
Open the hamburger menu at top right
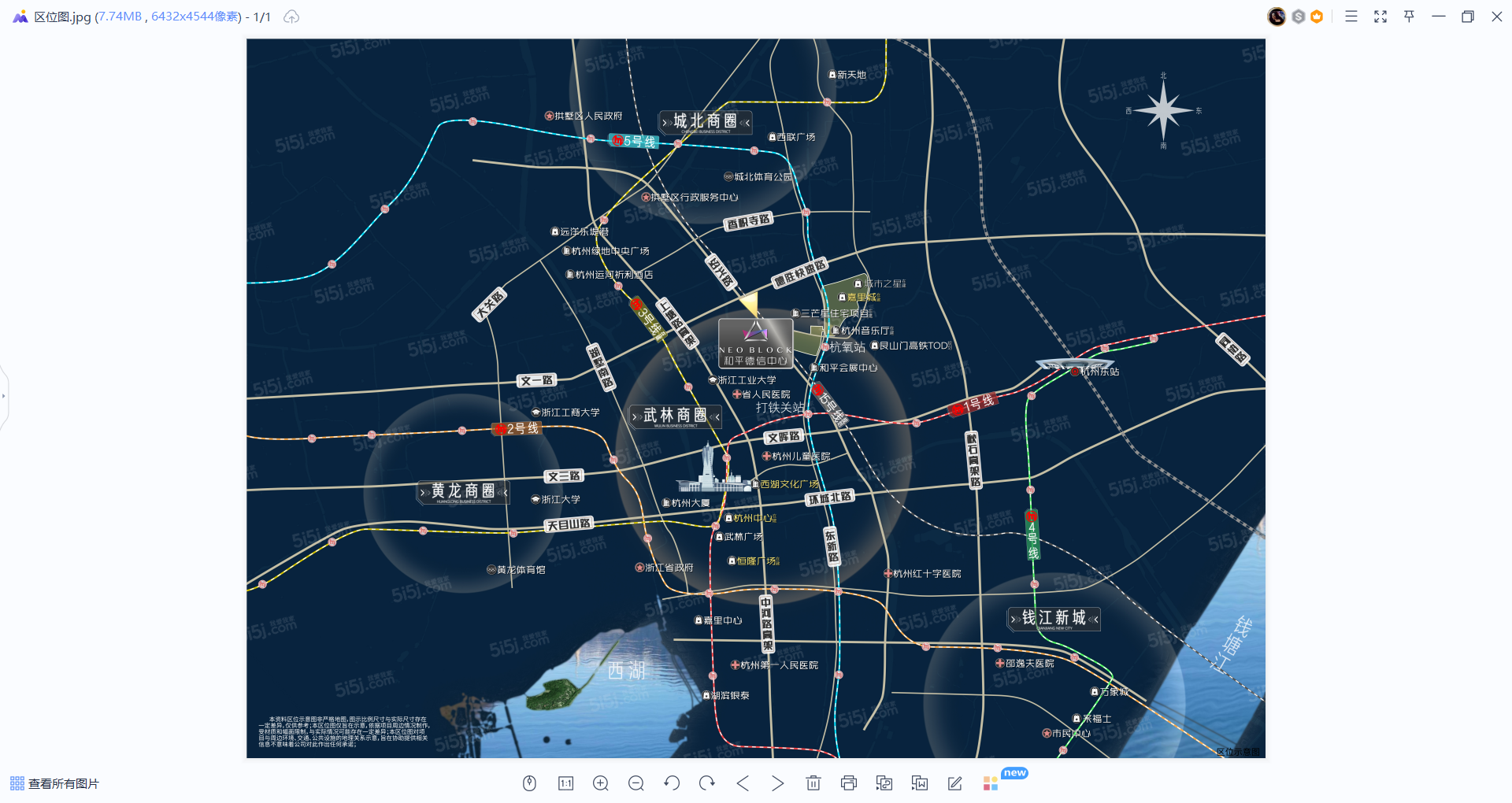pyautogui.click(x=1351, y=16)
